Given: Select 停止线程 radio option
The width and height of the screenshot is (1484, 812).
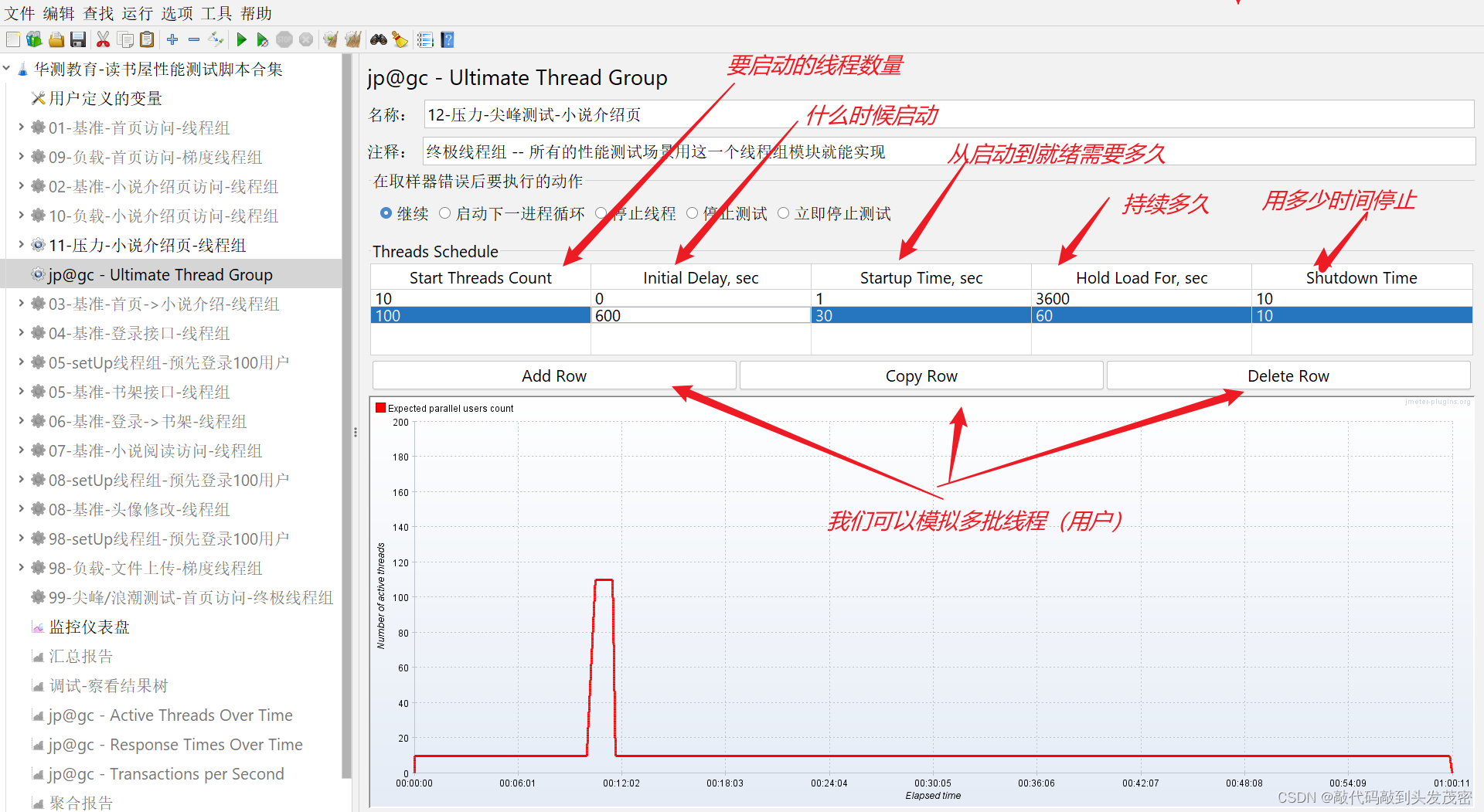Looking at the screenshot, I should [x=601, y=213].
